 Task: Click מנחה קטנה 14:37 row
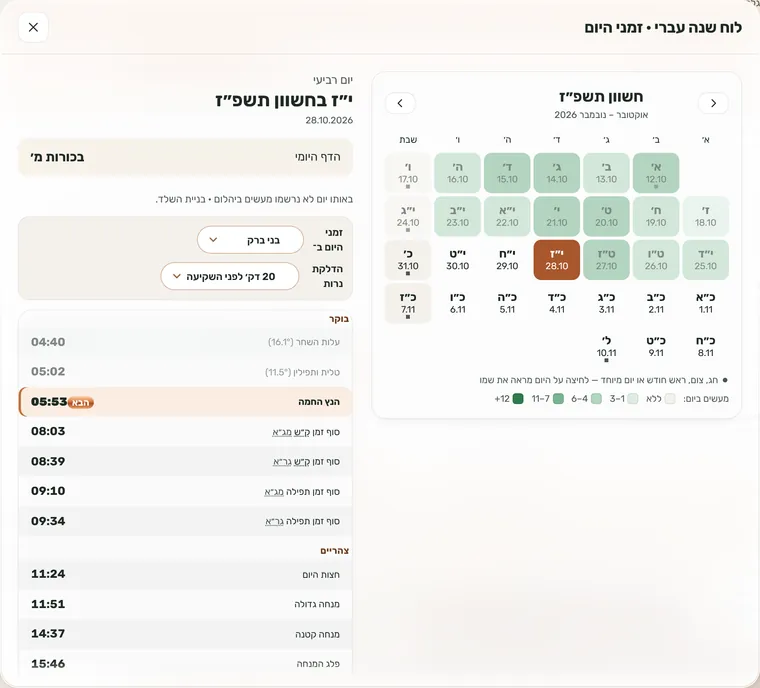(185, 634)
